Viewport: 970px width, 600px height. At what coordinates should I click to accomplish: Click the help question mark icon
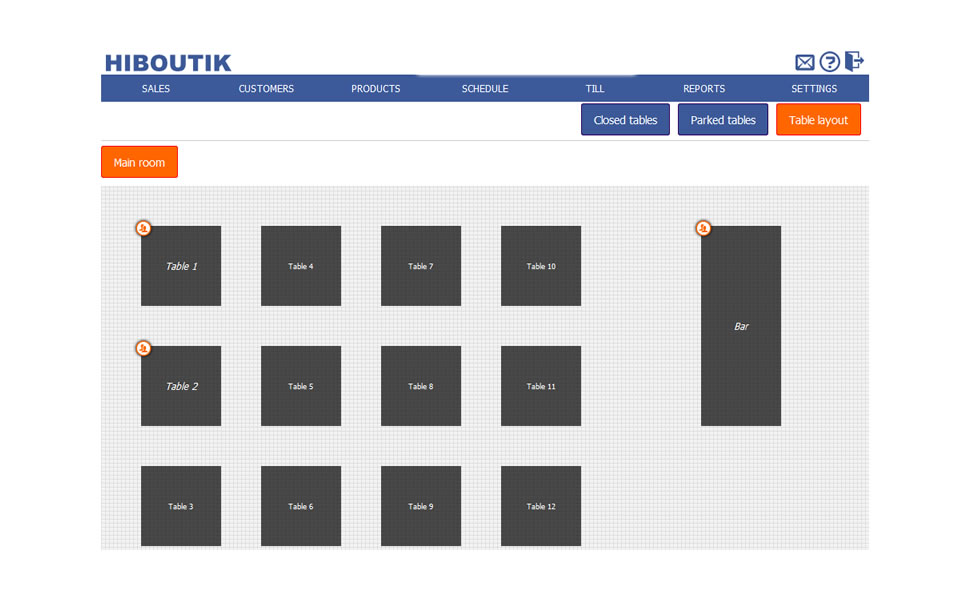[829, 62]
